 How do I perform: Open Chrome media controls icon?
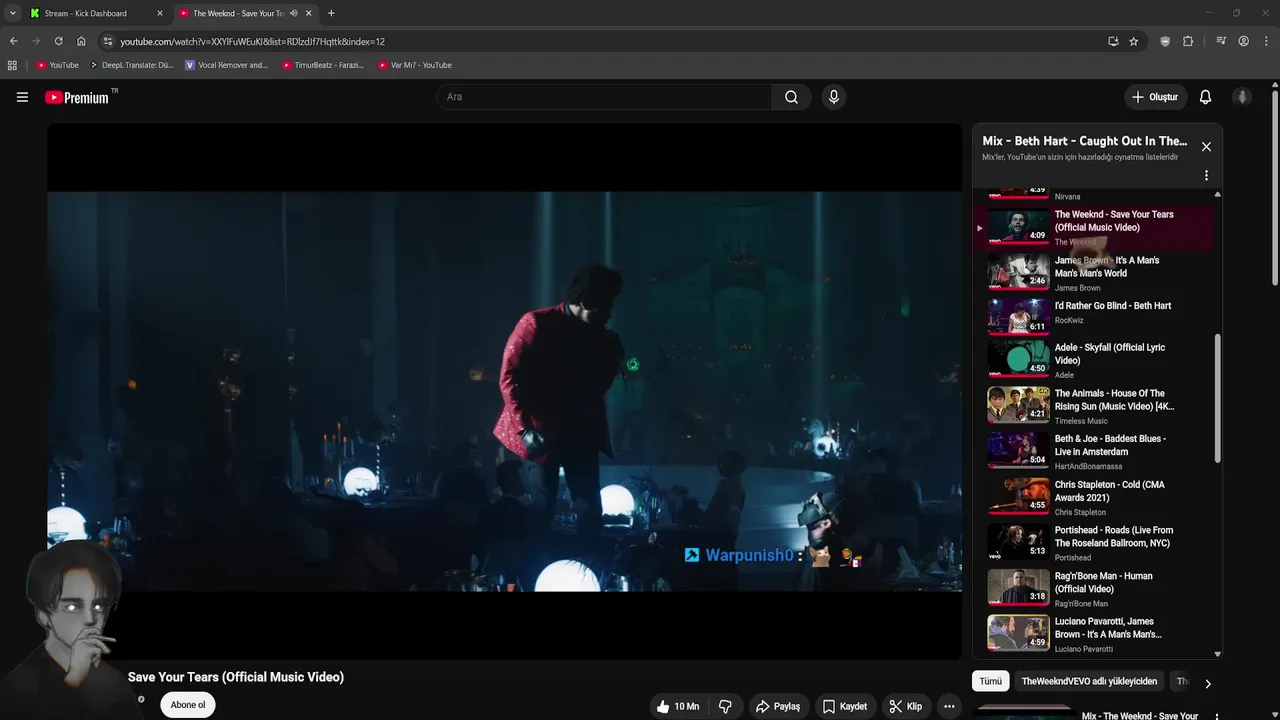click(x=1221, y=41)
